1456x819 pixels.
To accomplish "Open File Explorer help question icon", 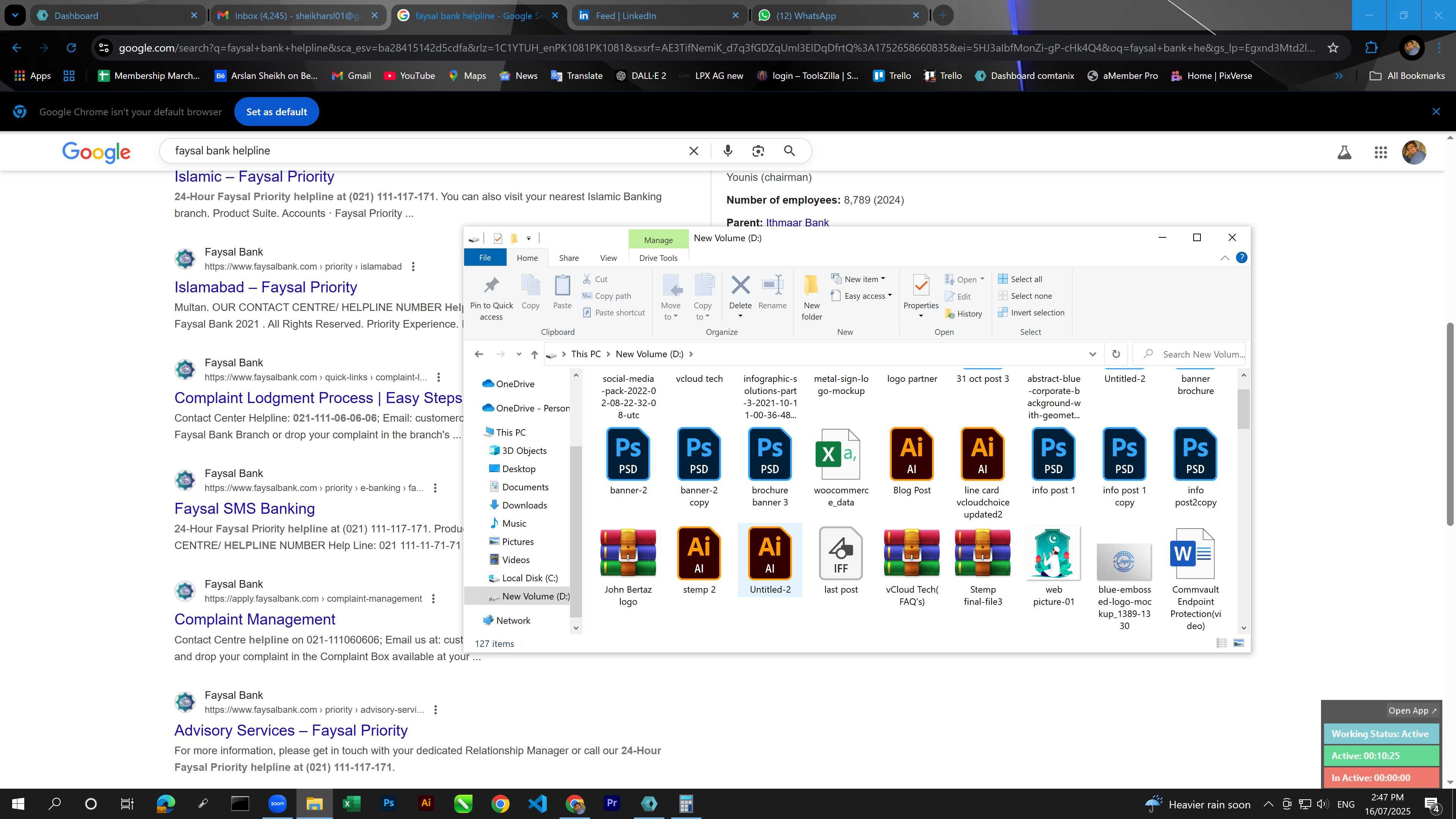I will click(x=1241, y=258).
